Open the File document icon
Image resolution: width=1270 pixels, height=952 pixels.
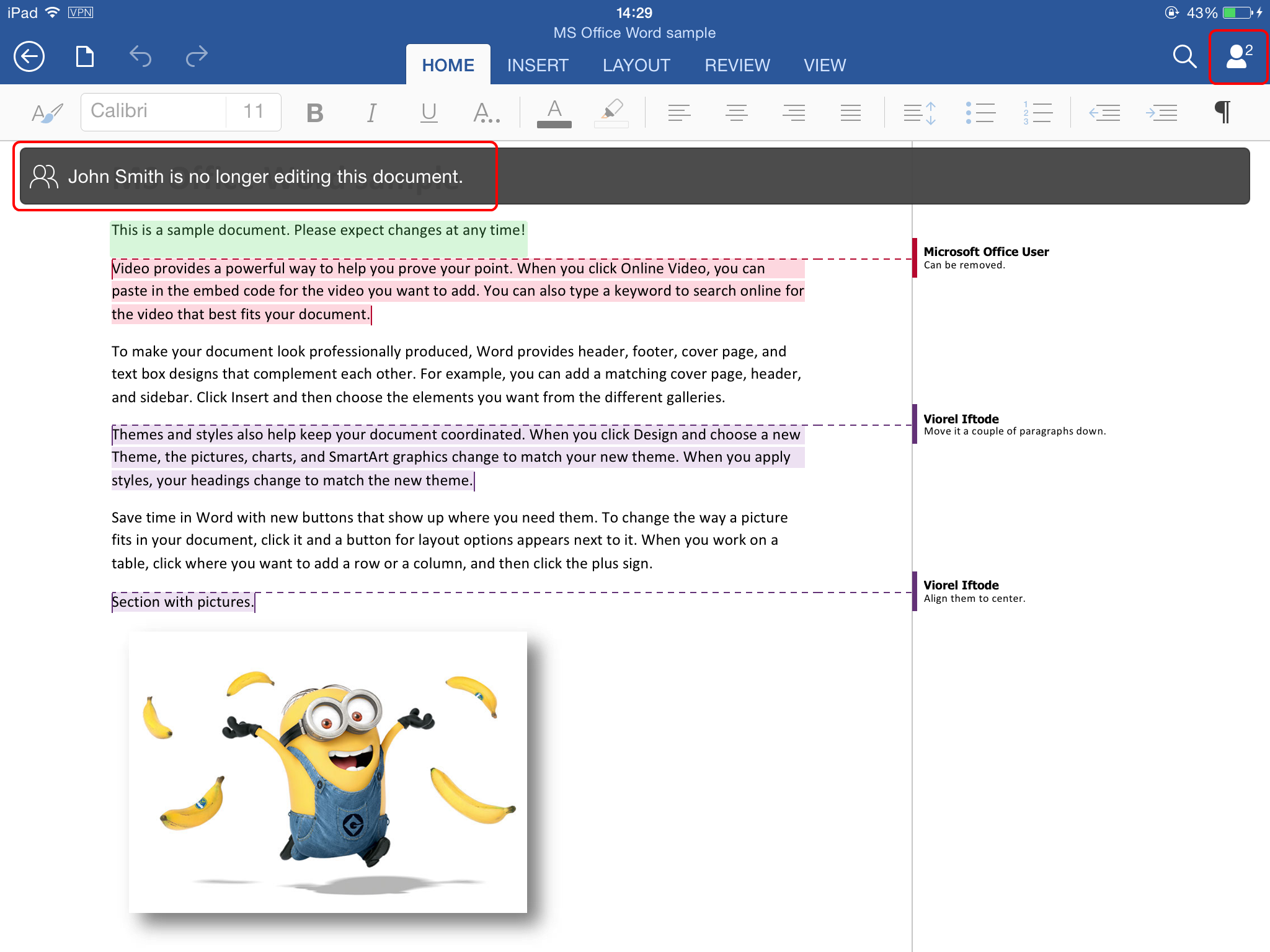click(x=85, y=56)
